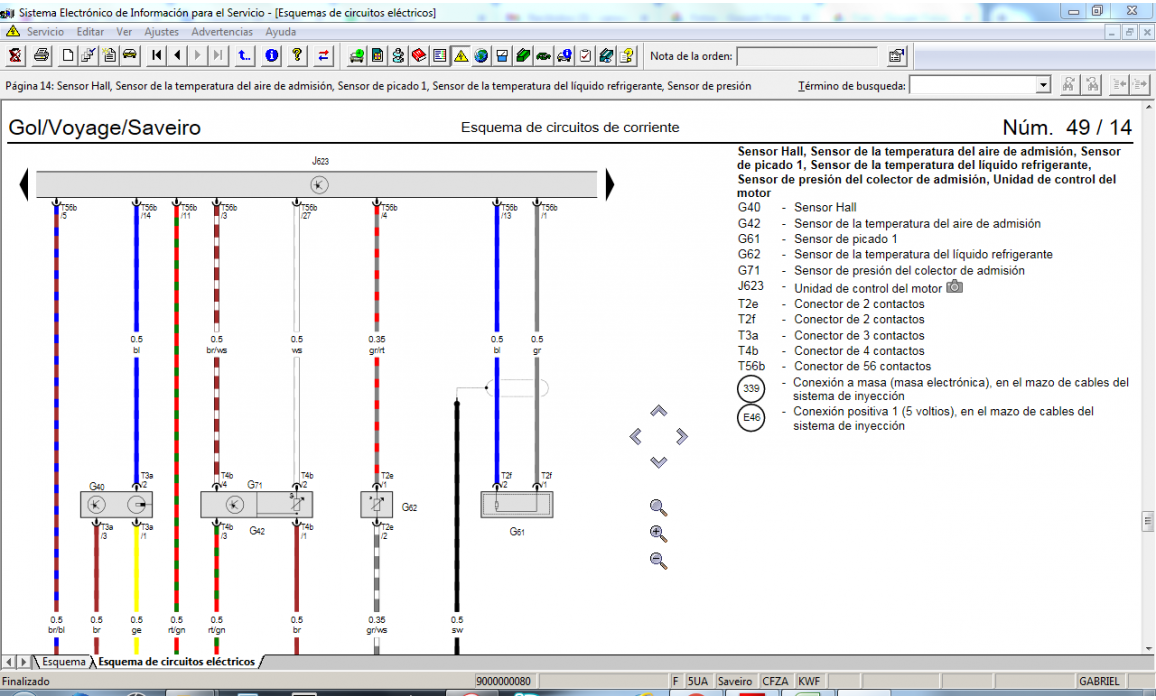Click the printer icon in the toolbar
Viewport: 1156px width, 700px height.
pos(41,56)
